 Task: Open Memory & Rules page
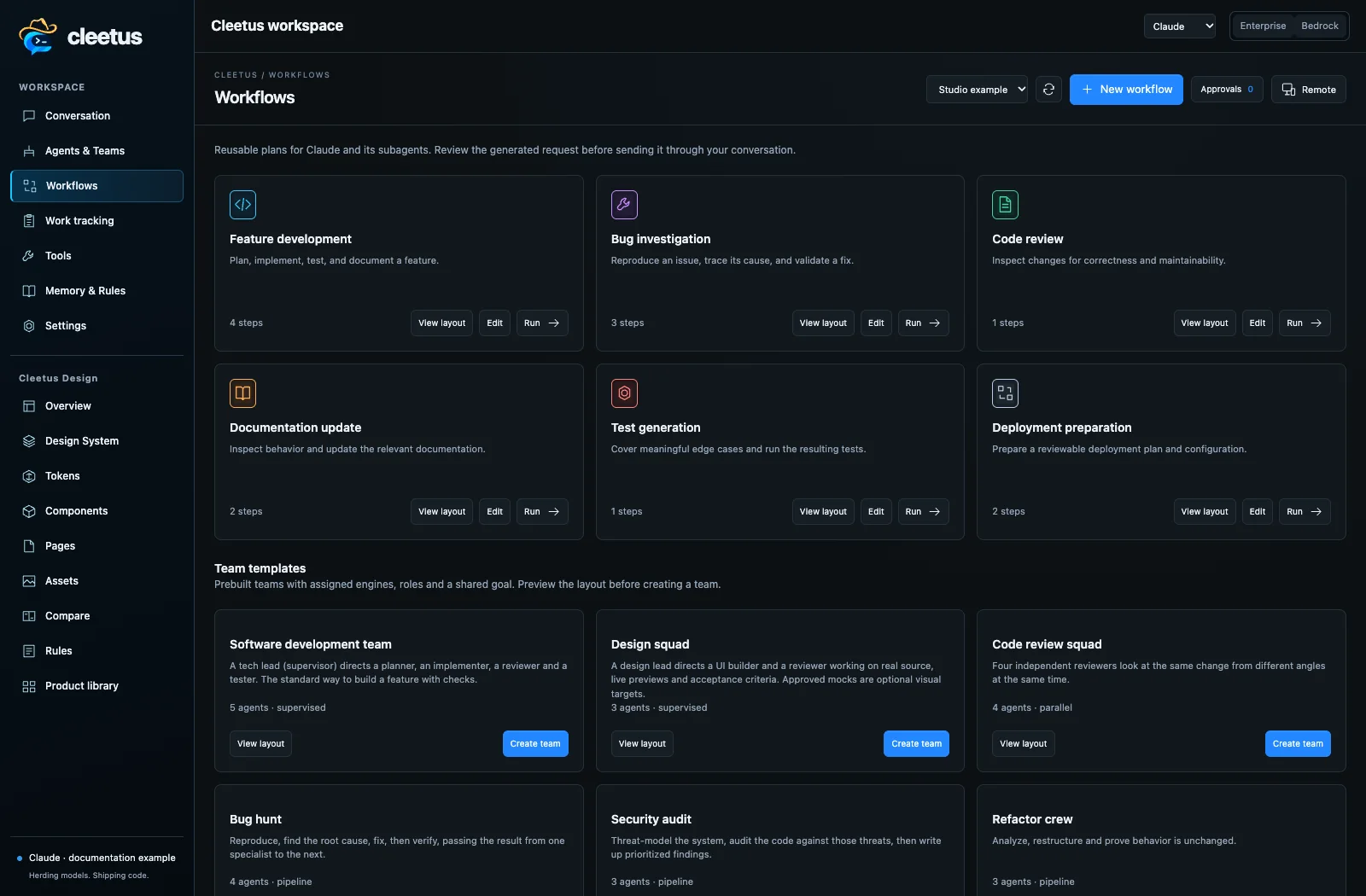click(x=96, y=291)
